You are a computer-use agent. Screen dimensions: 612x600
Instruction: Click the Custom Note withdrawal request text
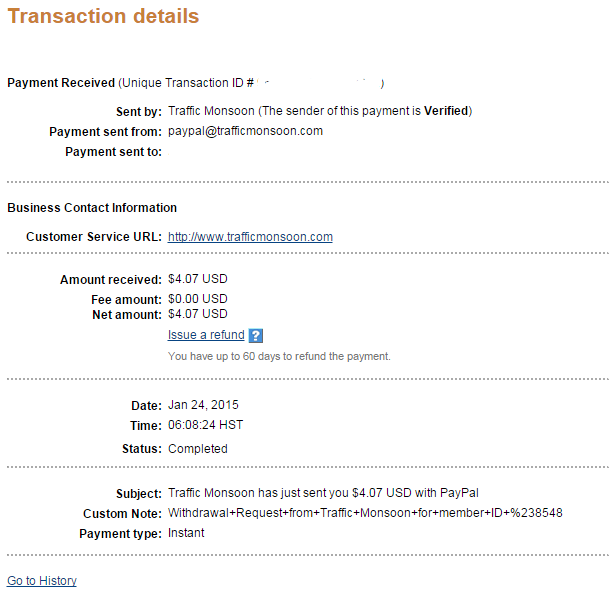tap(365, 513)
